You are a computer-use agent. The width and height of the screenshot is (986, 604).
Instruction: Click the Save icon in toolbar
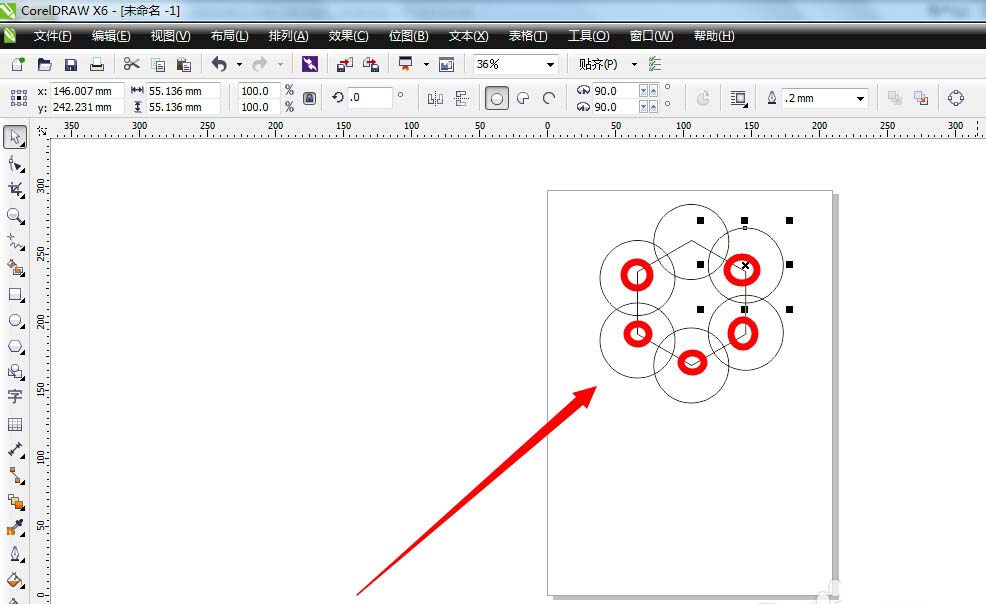[x=71, y=65]
